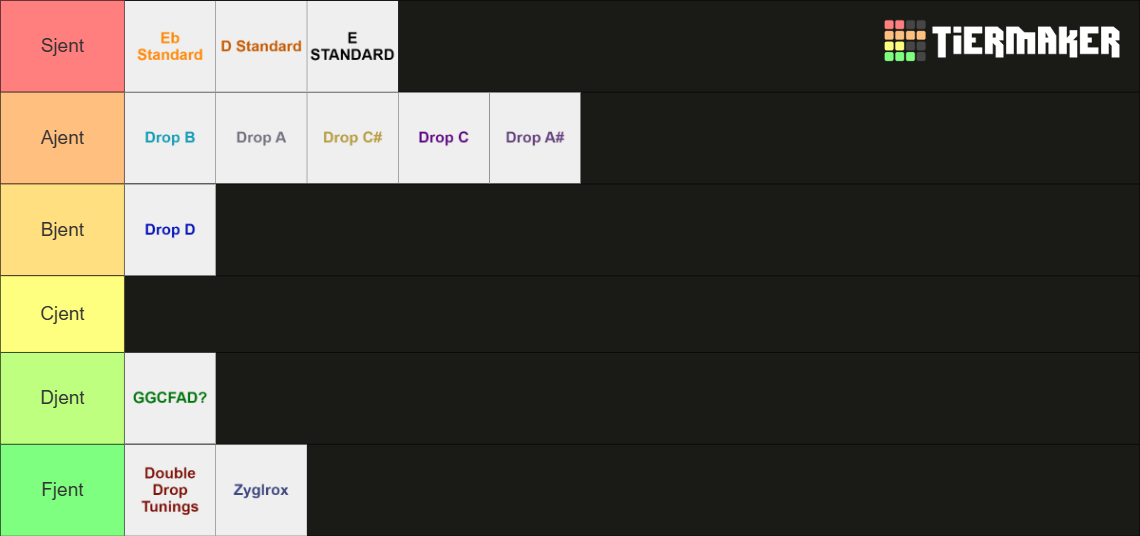Click the Drop C tile
The width and height of the screenshot is (1140, 536).
pos(443,138)
